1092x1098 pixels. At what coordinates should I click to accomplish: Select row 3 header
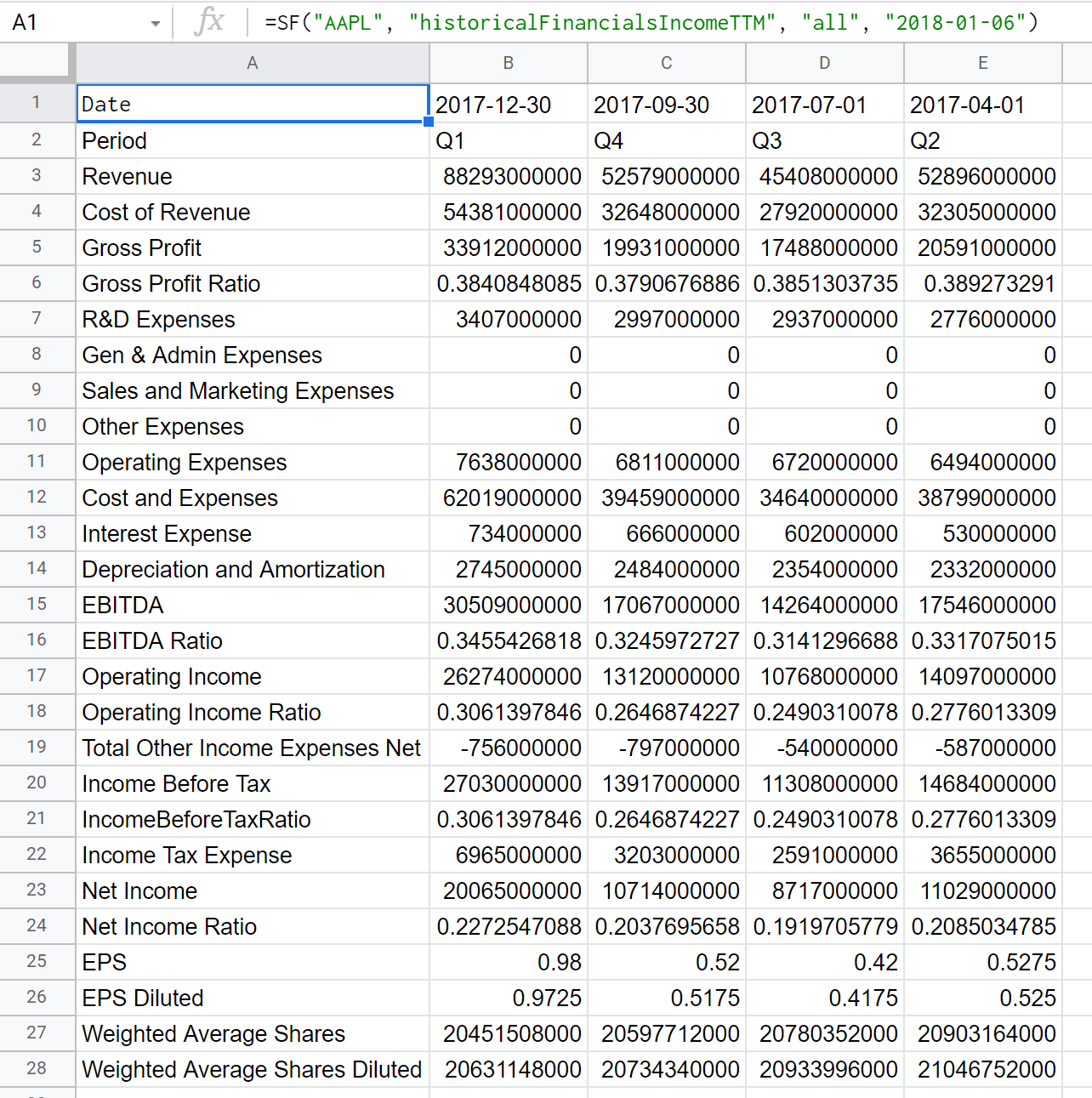pos(37,176)
